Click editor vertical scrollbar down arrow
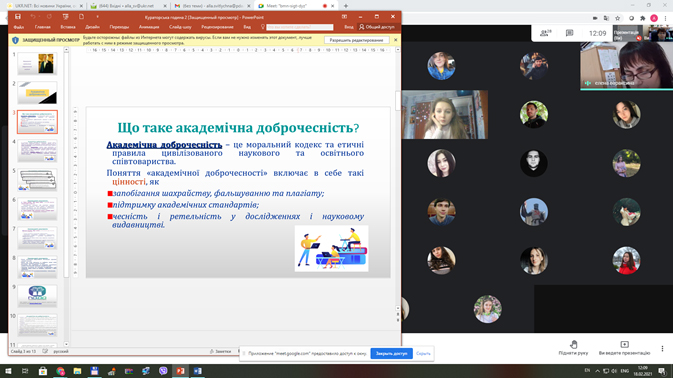The height and width of the screenshot is (378, 673). coord(397,308)
